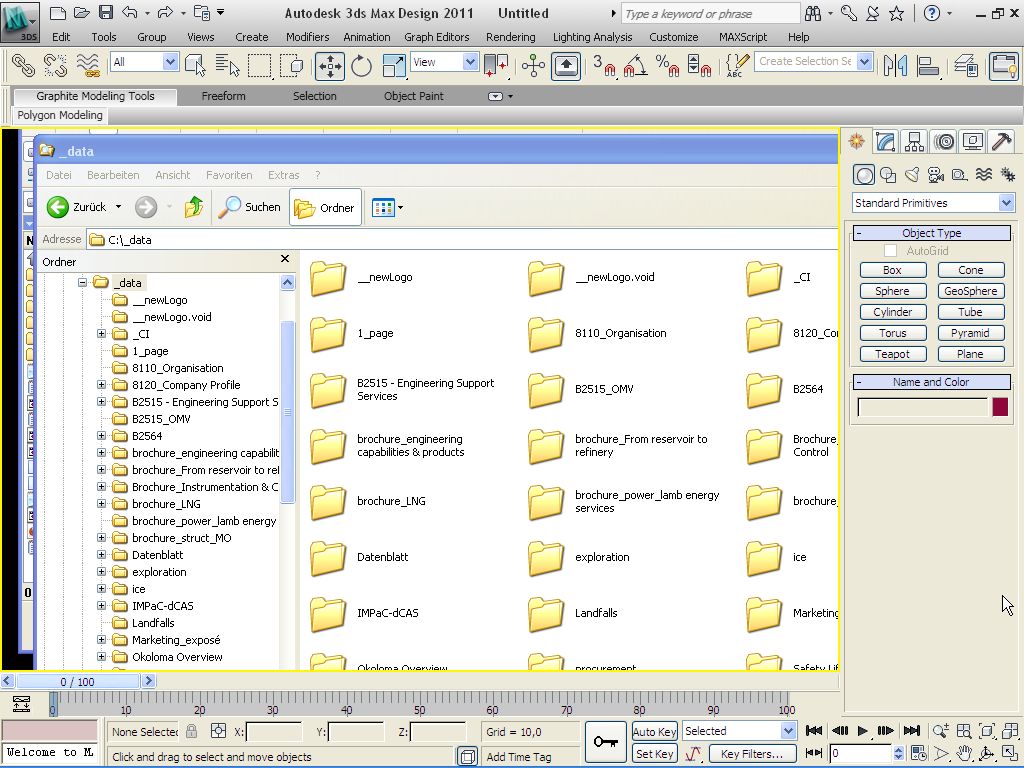Click Play Animation button

(862, 731)
